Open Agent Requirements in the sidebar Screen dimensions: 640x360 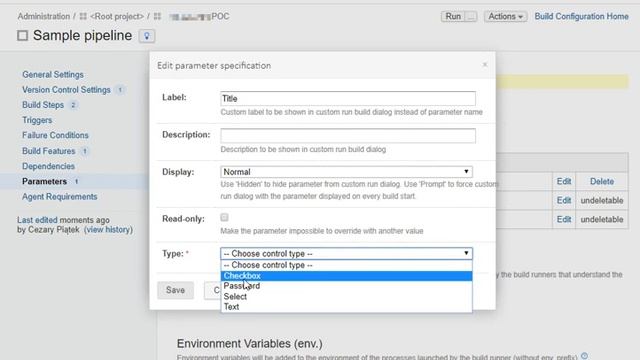pyautogui.click(x=60, y=197)
